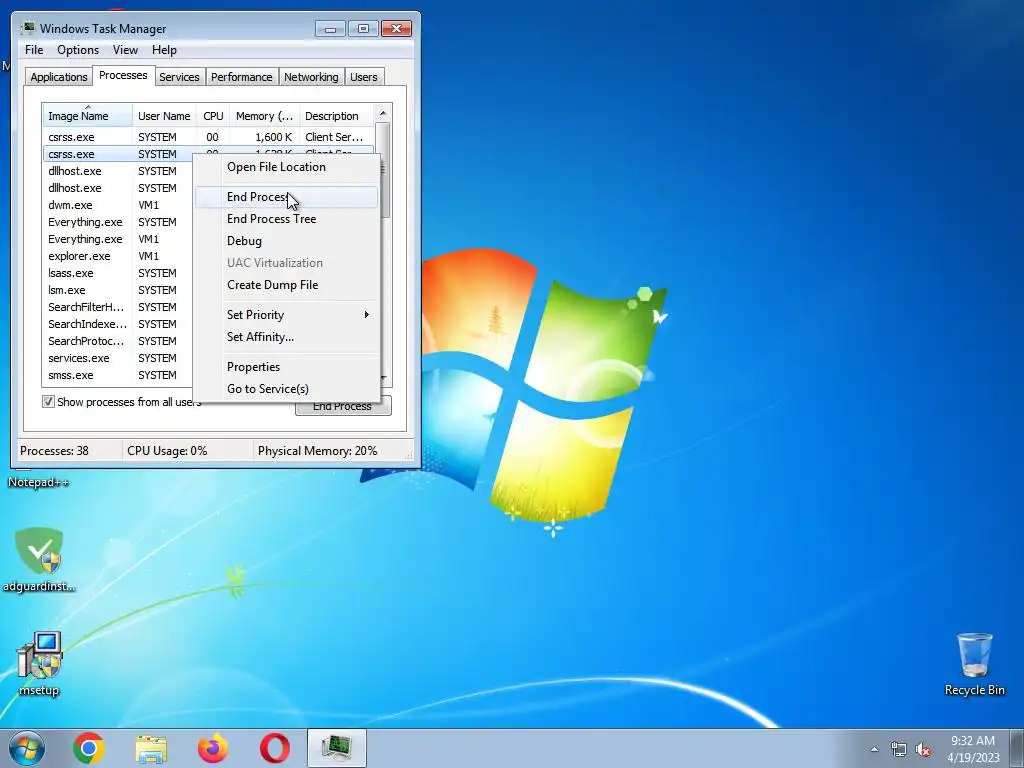Select the lsass.exe process row
1024x768 pixels.
click(118, 273)
